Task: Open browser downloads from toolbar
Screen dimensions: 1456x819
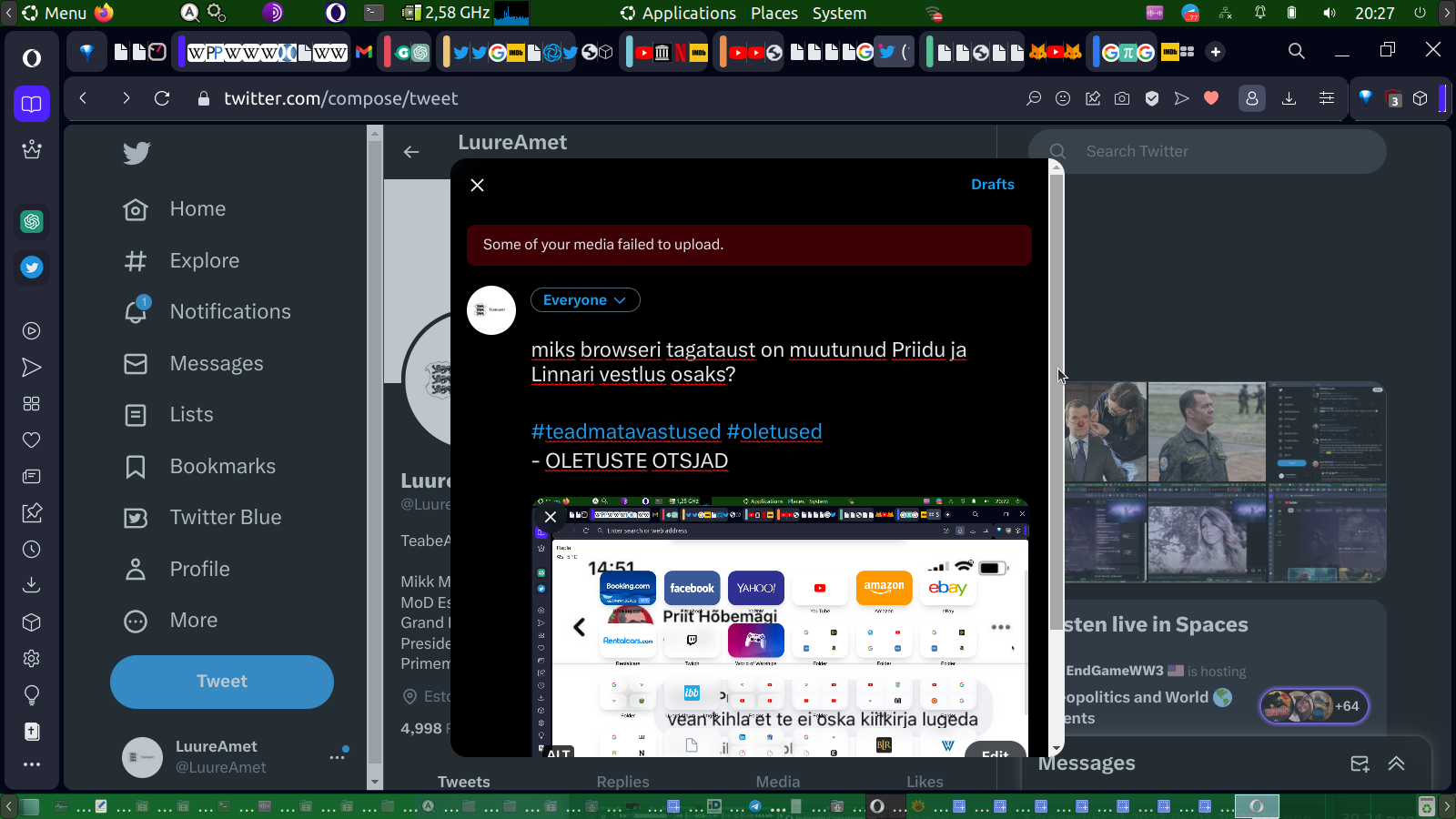Action: click(x=1289, y=98)
